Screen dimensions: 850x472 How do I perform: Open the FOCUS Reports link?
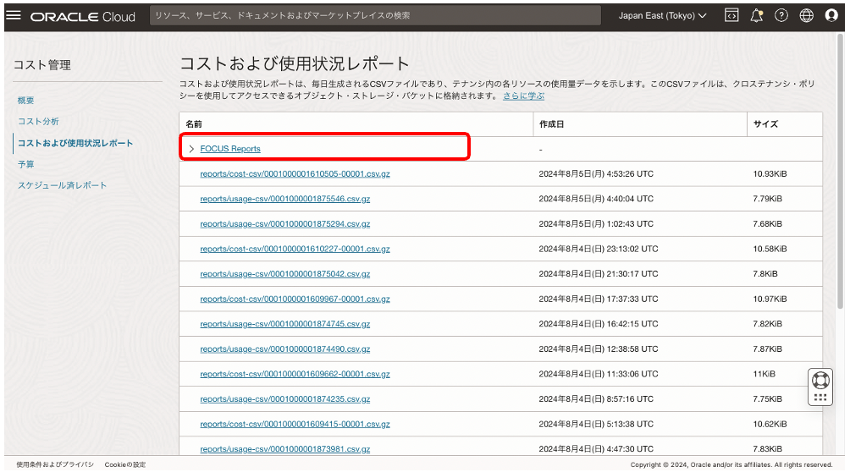[230, 148]
